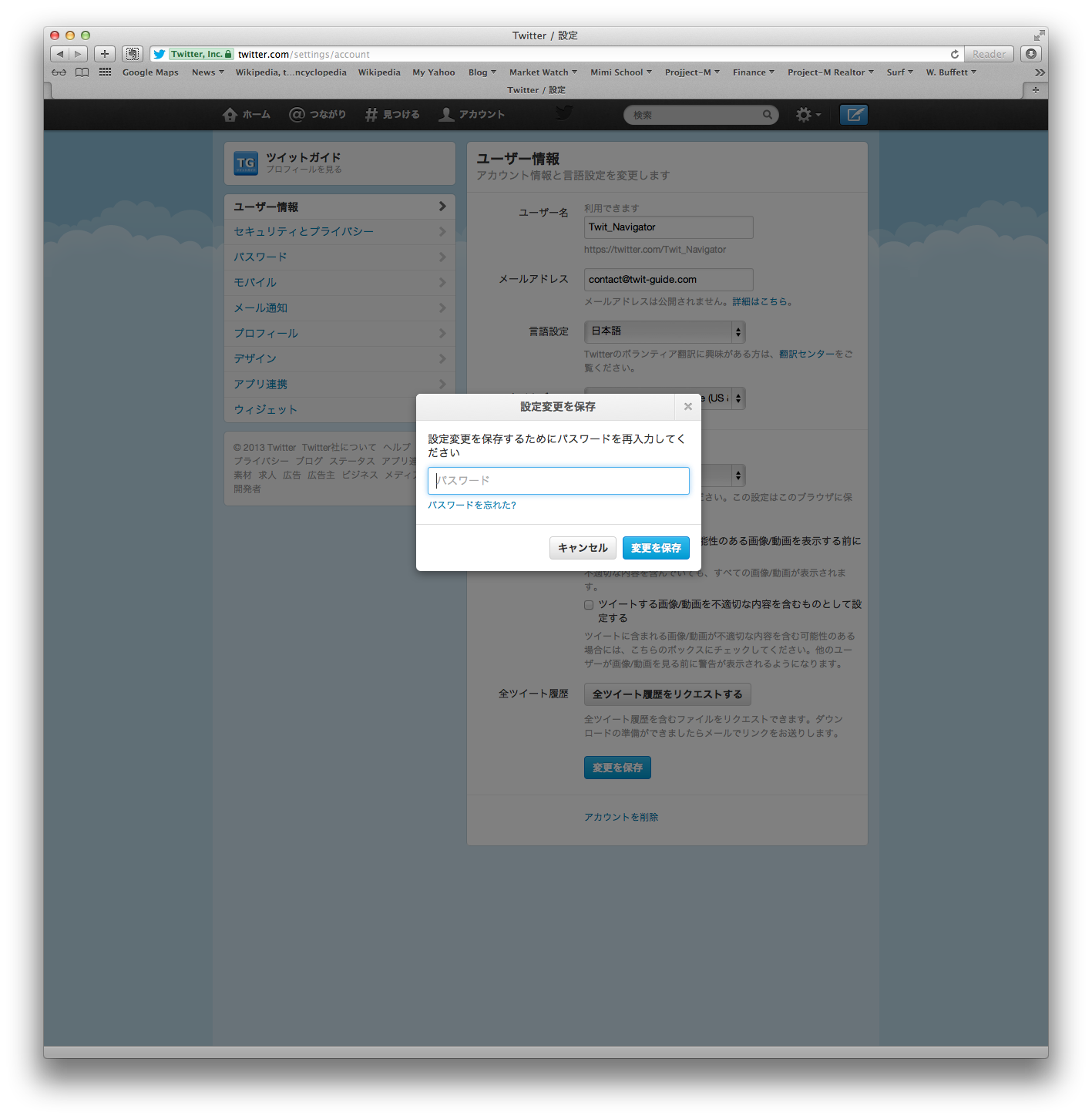Click the add bookmark plus button
The width and height of the screenshot is (1092, 1119).
(x=105, y=54)
